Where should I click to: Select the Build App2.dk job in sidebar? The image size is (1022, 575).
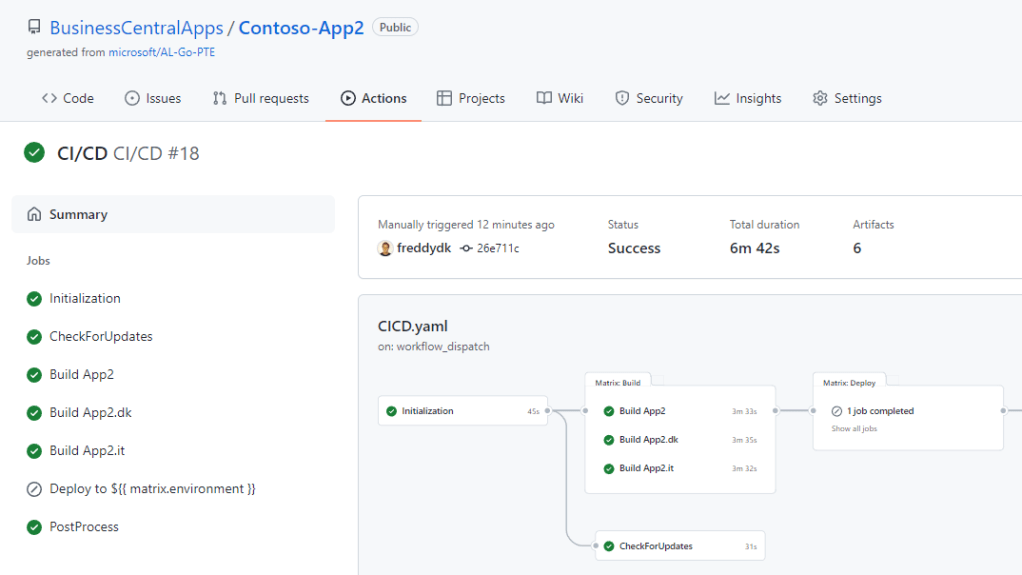90,413
